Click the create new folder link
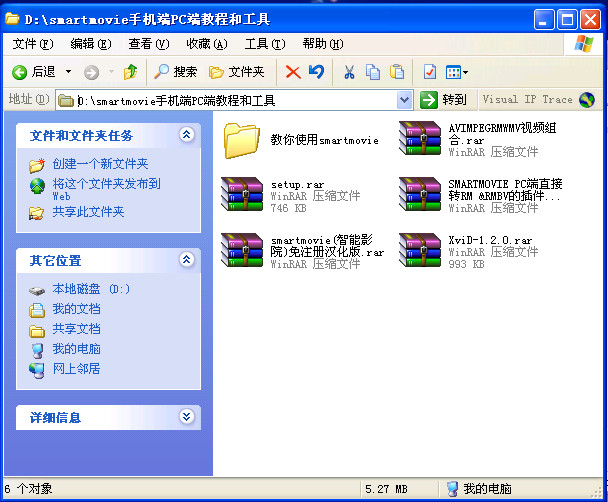Image resolution: width=608 pixels, height=502 pixels. click(100, 164)
